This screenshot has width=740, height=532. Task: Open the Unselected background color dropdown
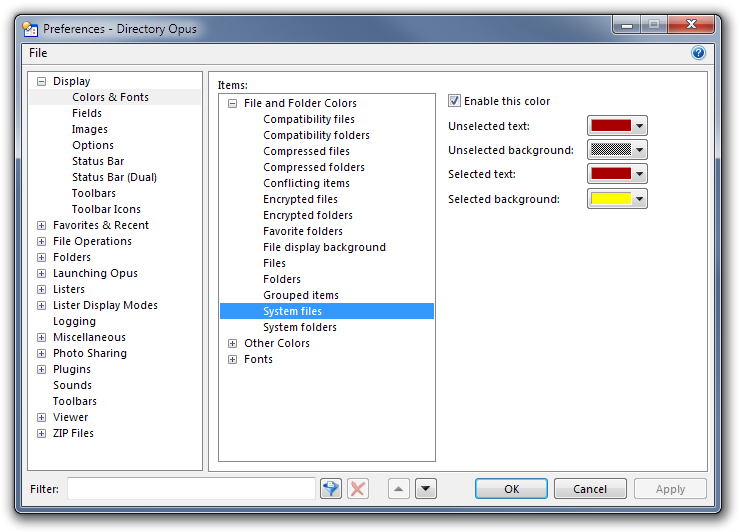(x=639, y=150)
